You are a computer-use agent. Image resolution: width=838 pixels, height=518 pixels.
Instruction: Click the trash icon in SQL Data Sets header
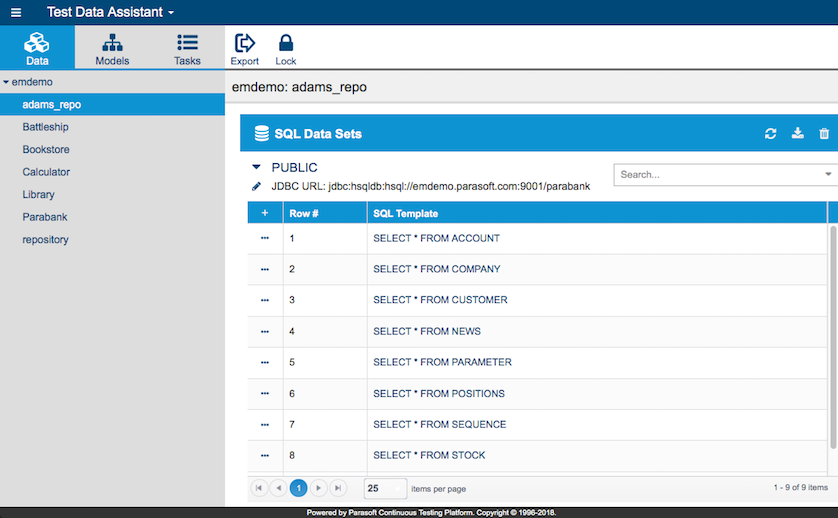click(824, 133)
